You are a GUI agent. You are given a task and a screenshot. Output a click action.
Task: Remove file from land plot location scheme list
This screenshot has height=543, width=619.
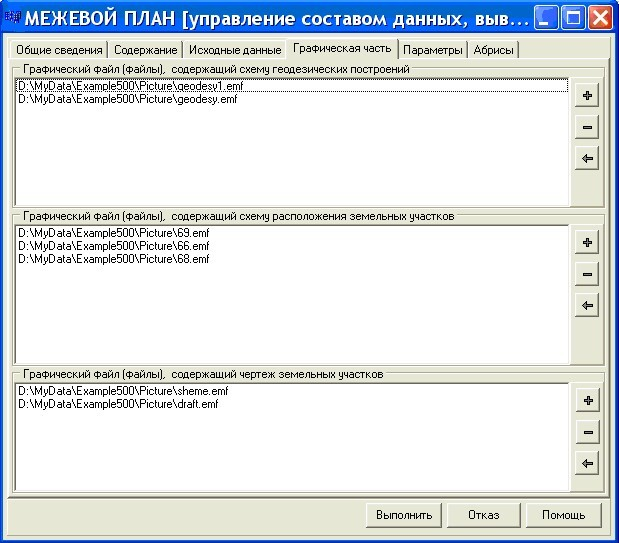click(587, 274)
